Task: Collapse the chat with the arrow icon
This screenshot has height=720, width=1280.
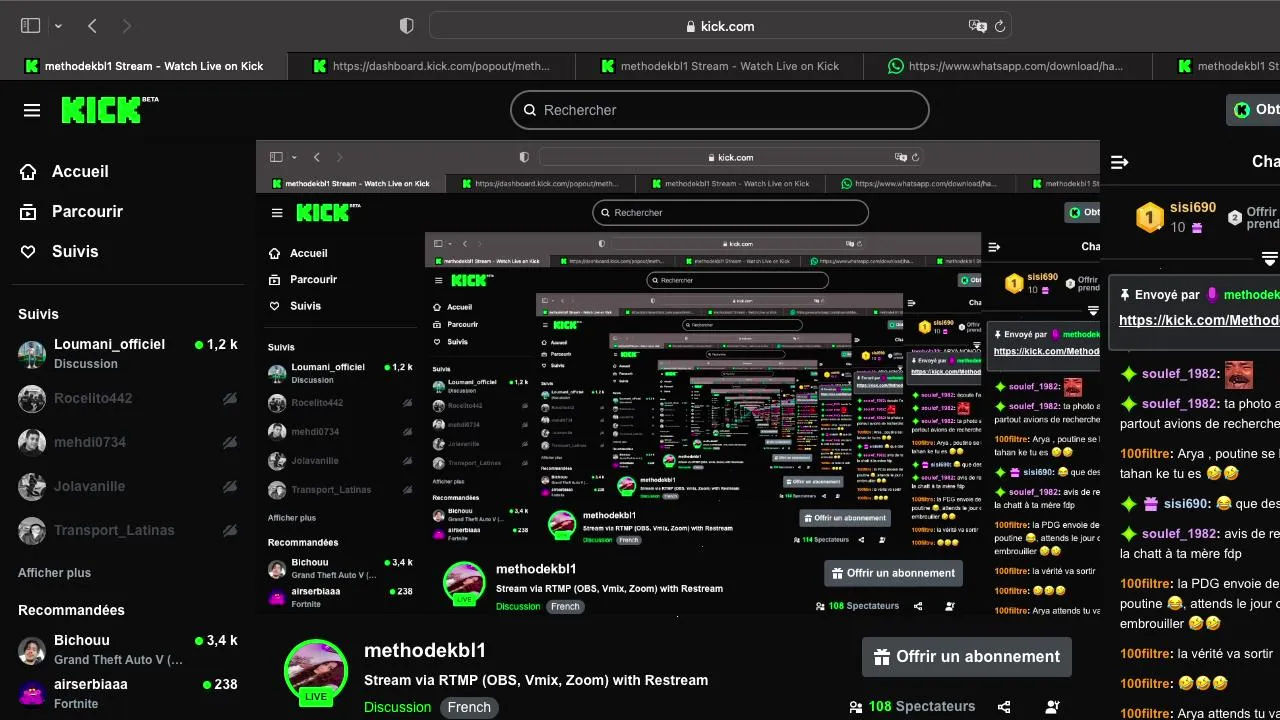Action: (x=1120, y=162)
